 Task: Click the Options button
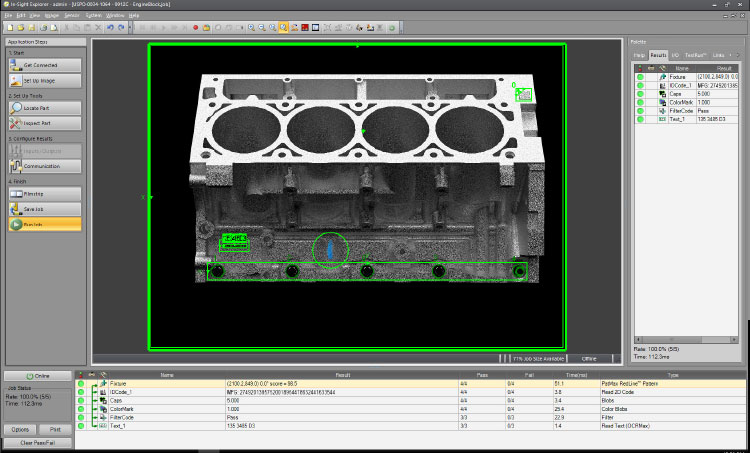tap(20, 429)
